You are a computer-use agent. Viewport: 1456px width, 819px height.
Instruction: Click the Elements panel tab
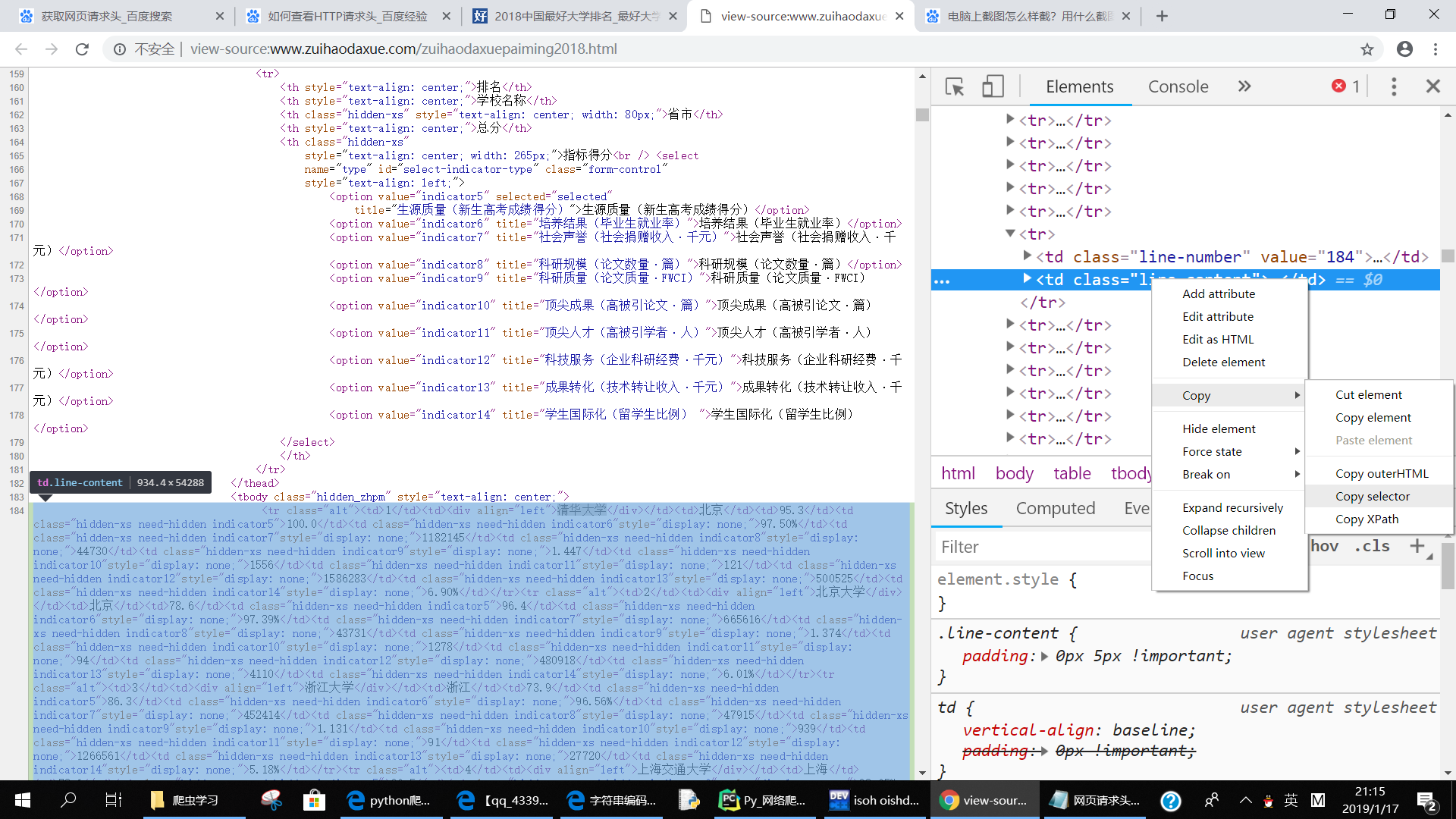coord(1079,86)
